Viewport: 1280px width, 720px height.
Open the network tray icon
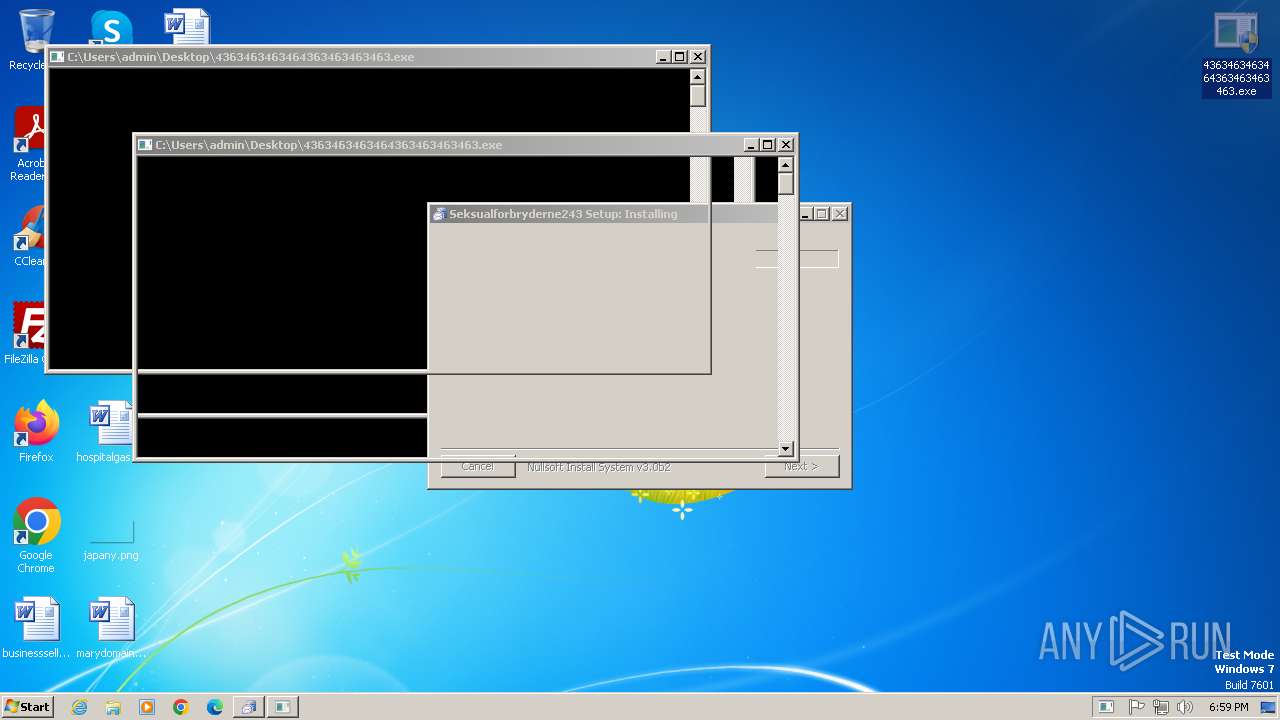coord(1161,707)
